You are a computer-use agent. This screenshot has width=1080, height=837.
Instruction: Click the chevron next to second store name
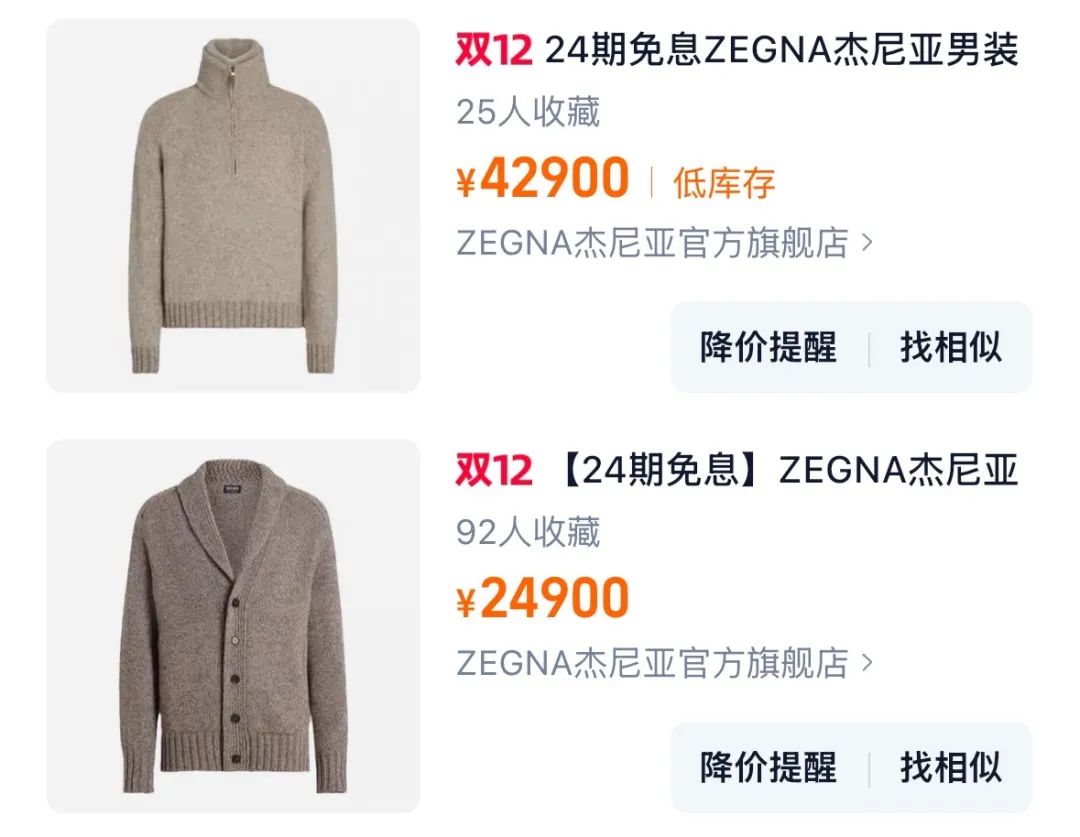coord(867,663)
